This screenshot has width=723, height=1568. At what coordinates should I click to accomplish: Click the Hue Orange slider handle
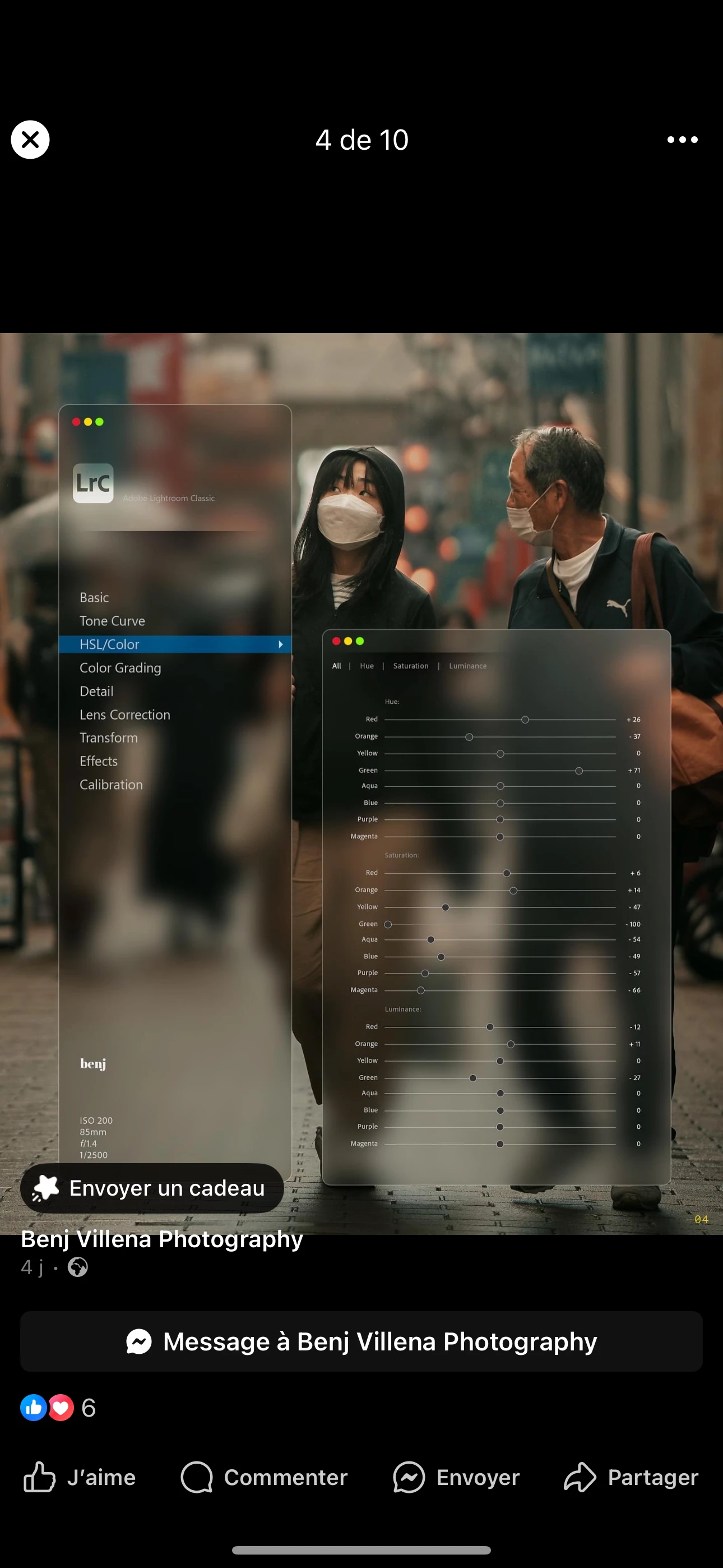point(469,737)
